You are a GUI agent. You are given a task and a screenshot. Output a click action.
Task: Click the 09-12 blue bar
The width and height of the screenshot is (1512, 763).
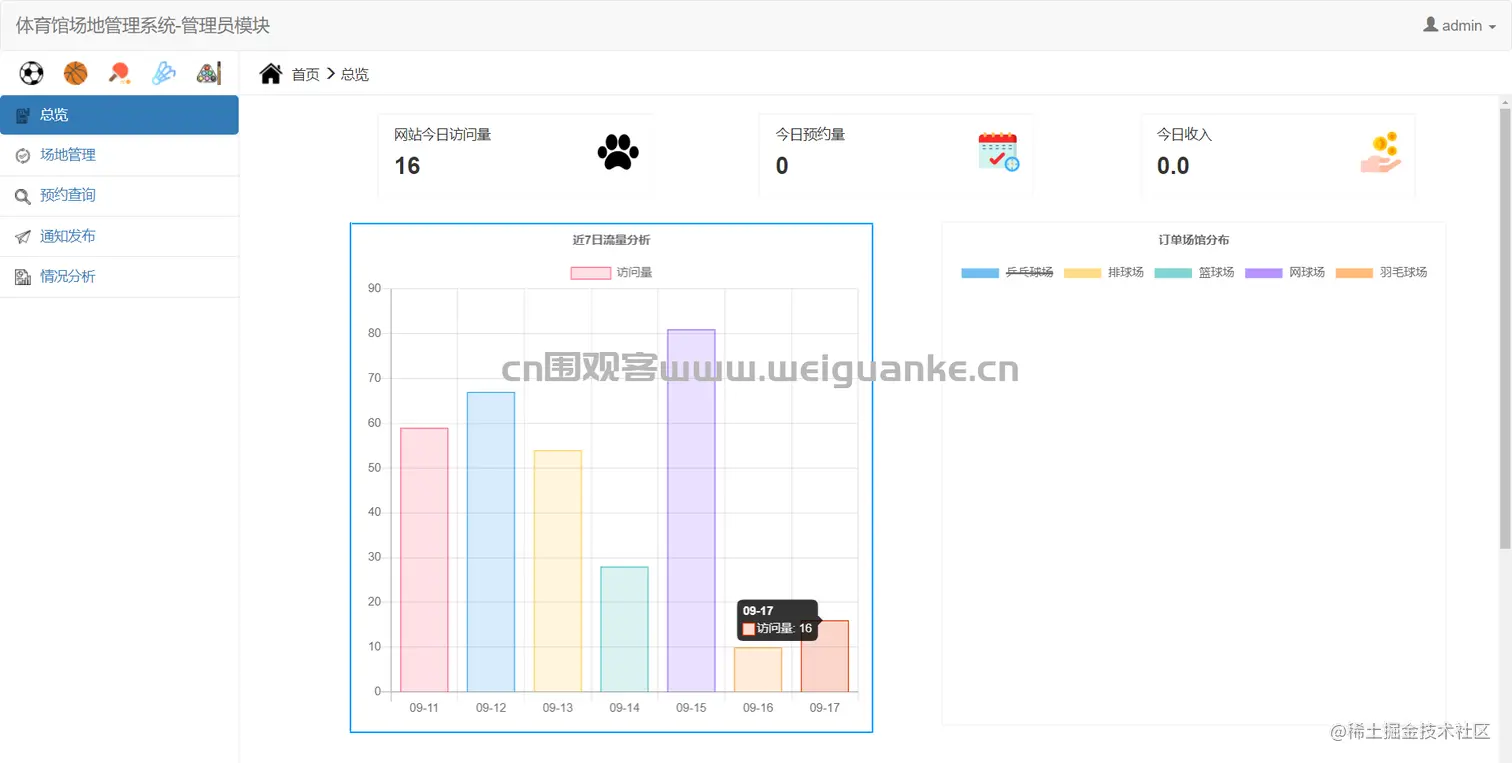491,542
